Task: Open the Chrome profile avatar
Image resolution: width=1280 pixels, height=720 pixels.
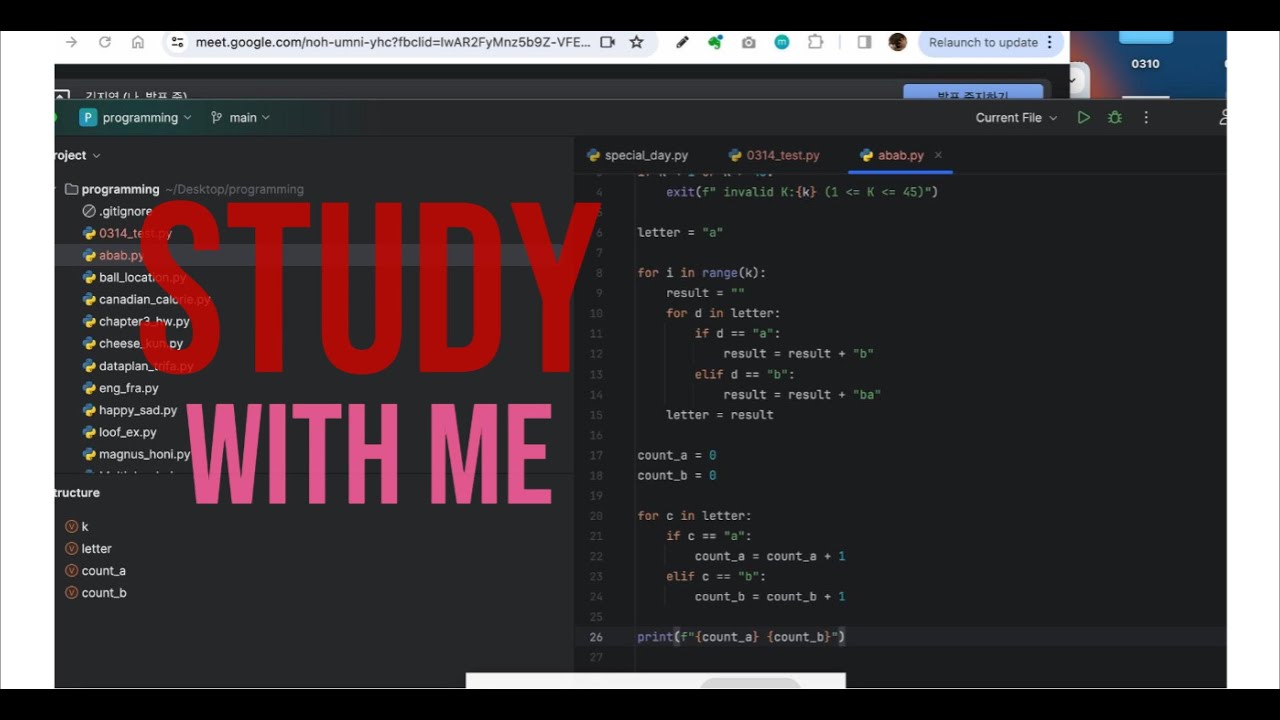Action: coord(897,42)
